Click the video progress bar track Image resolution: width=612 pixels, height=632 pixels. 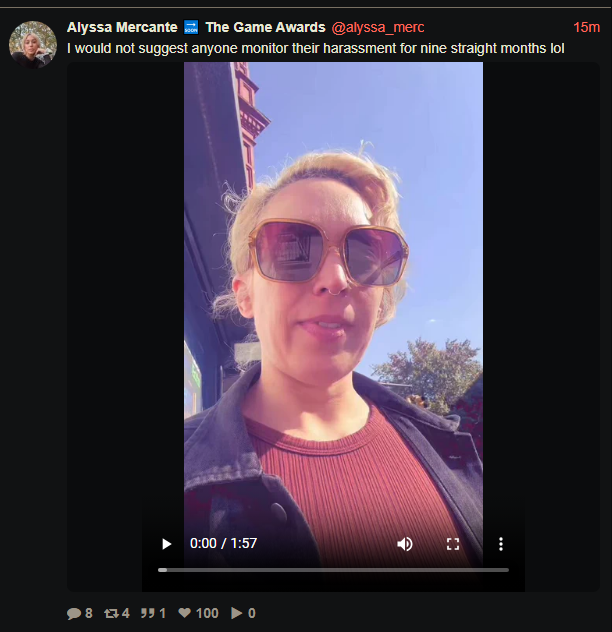click(x=333, y=570)
